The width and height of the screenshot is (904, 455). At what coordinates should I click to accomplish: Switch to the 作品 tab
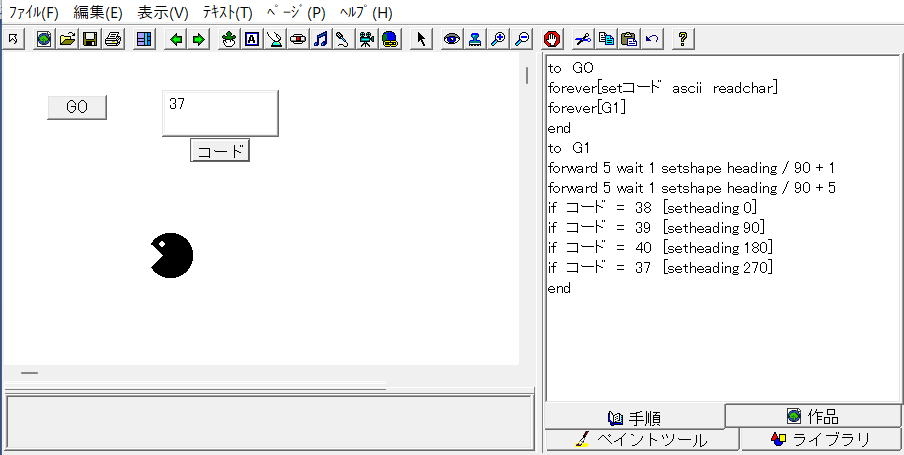813,416
